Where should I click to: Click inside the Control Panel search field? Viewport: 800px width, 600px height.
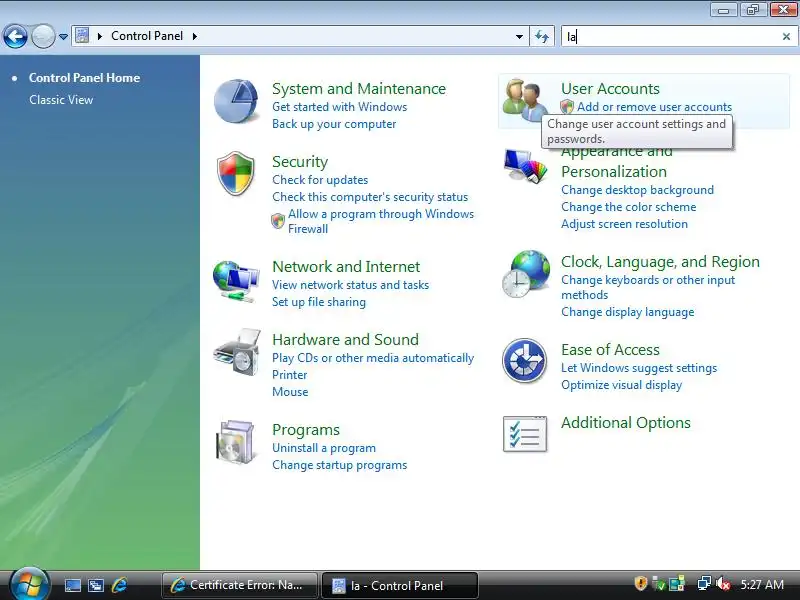coord(672,36)
